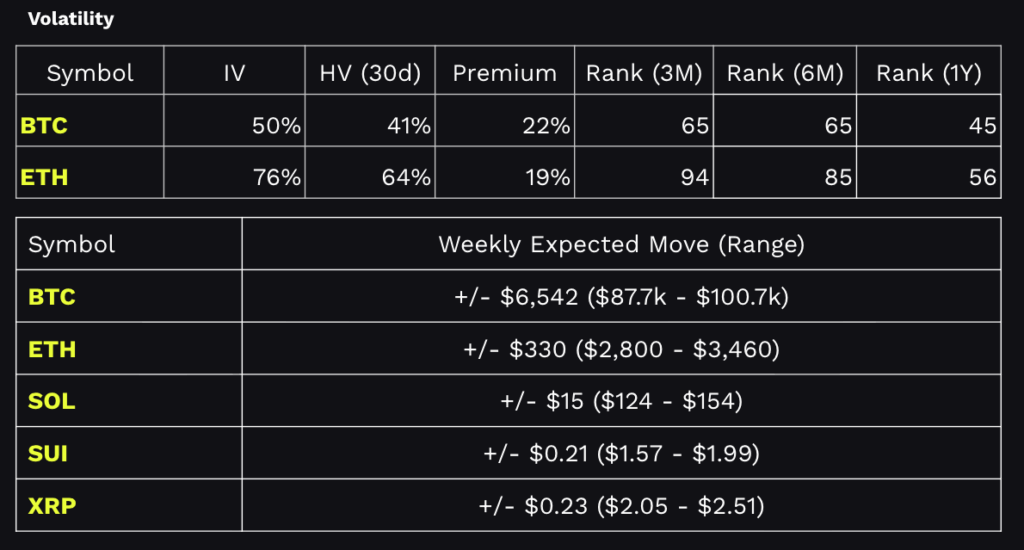Sort by the IV column header

click(235, 73)
